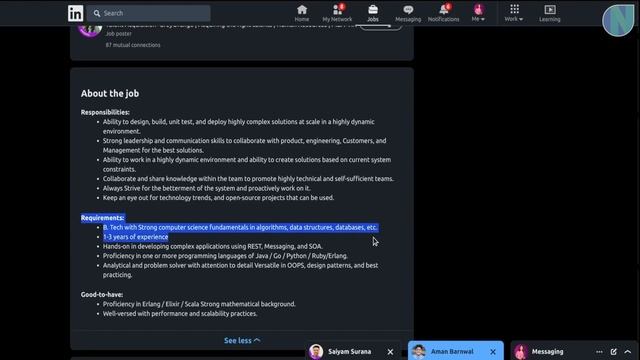Compose a new message icon
640x360 pixels.
[x=613, y=351]
